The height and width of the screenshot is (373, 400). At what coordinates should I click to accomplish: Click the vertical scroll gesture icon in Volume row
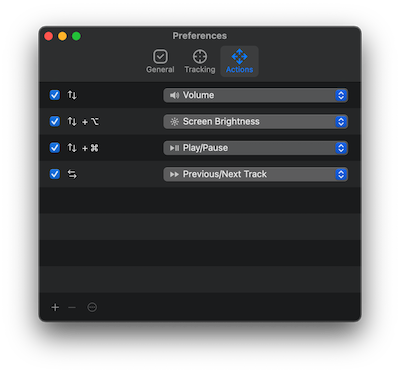[x=72, y=95]
